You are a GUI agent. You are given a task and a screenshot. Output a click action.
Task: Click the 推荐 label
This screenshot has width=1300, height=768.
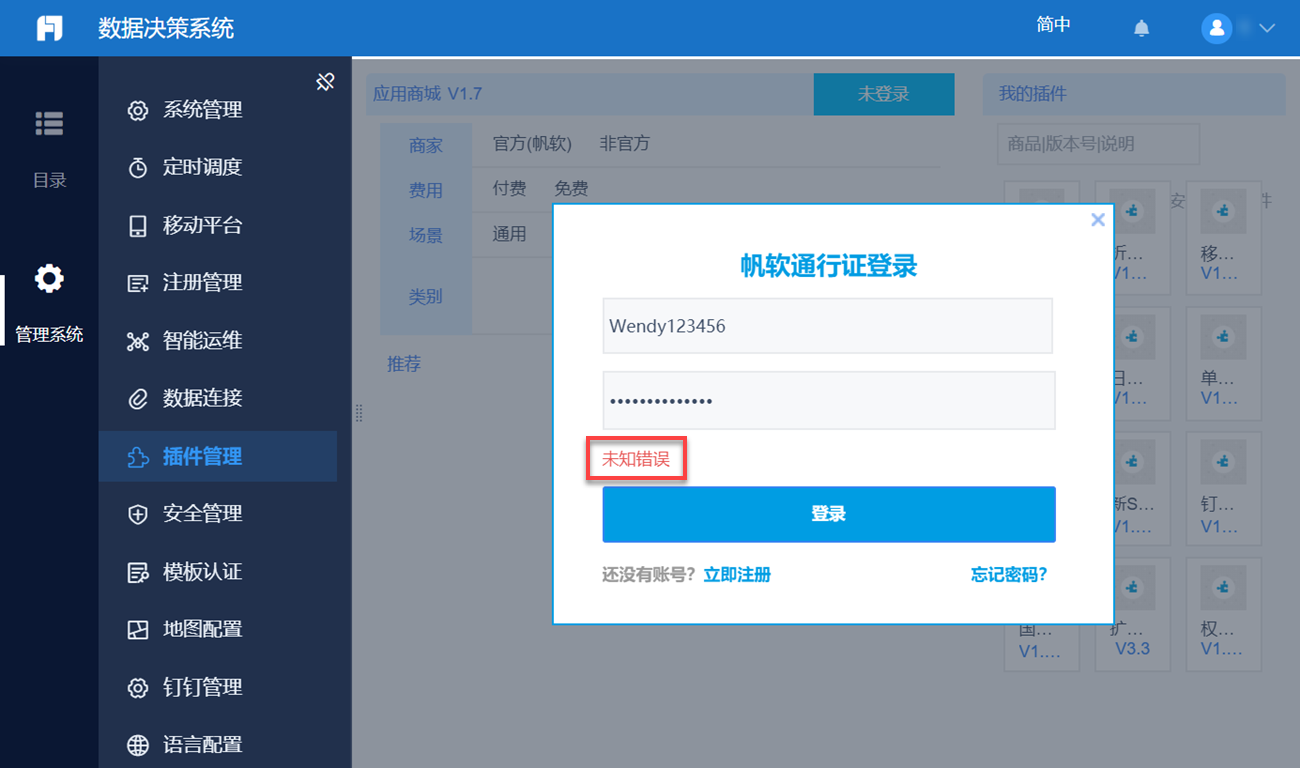click(x=404, y=364)
